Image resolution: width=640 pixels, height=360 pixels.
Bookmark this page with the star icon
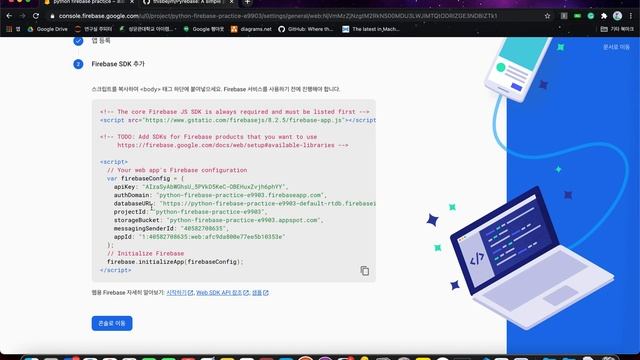547,16
